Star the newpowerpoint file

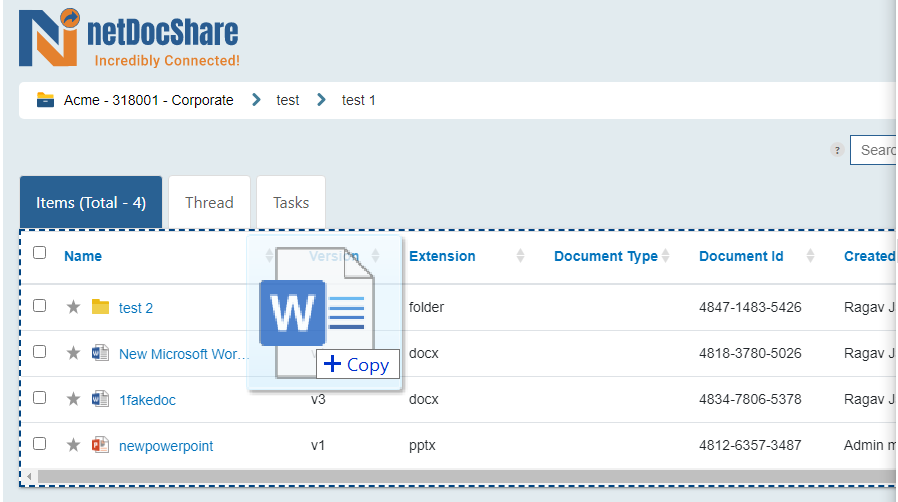click(73, 445)
